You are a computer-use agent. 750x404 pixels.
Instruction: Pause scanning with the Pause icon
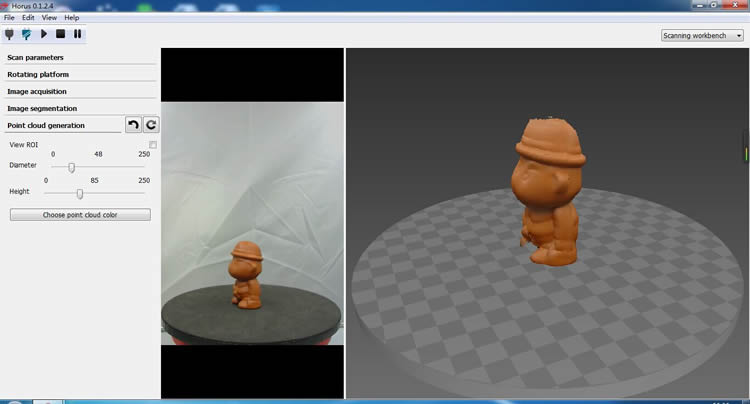(x=77, y=34)
